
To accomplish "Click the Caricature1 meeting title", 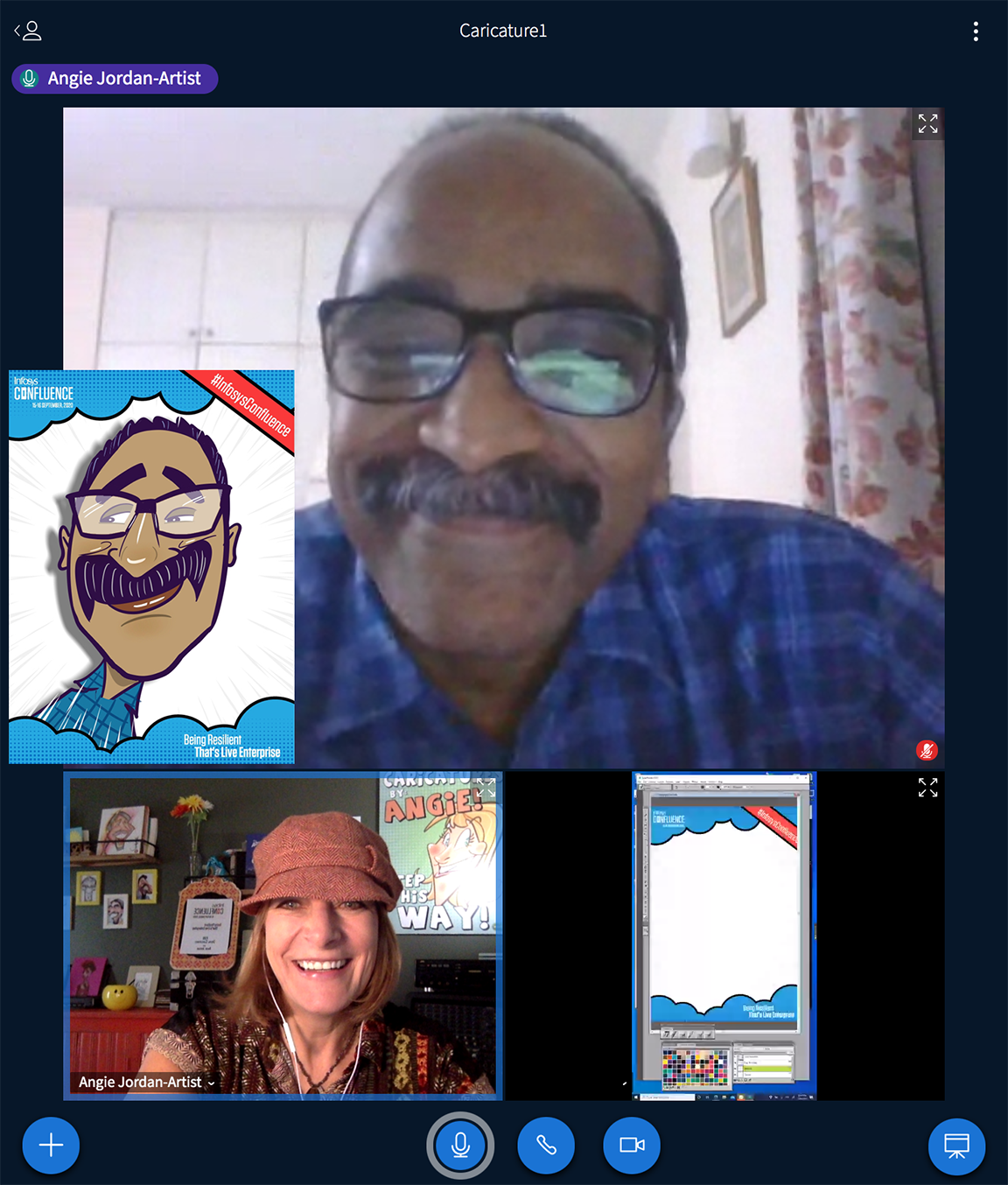I will click(x=503, y=31).
